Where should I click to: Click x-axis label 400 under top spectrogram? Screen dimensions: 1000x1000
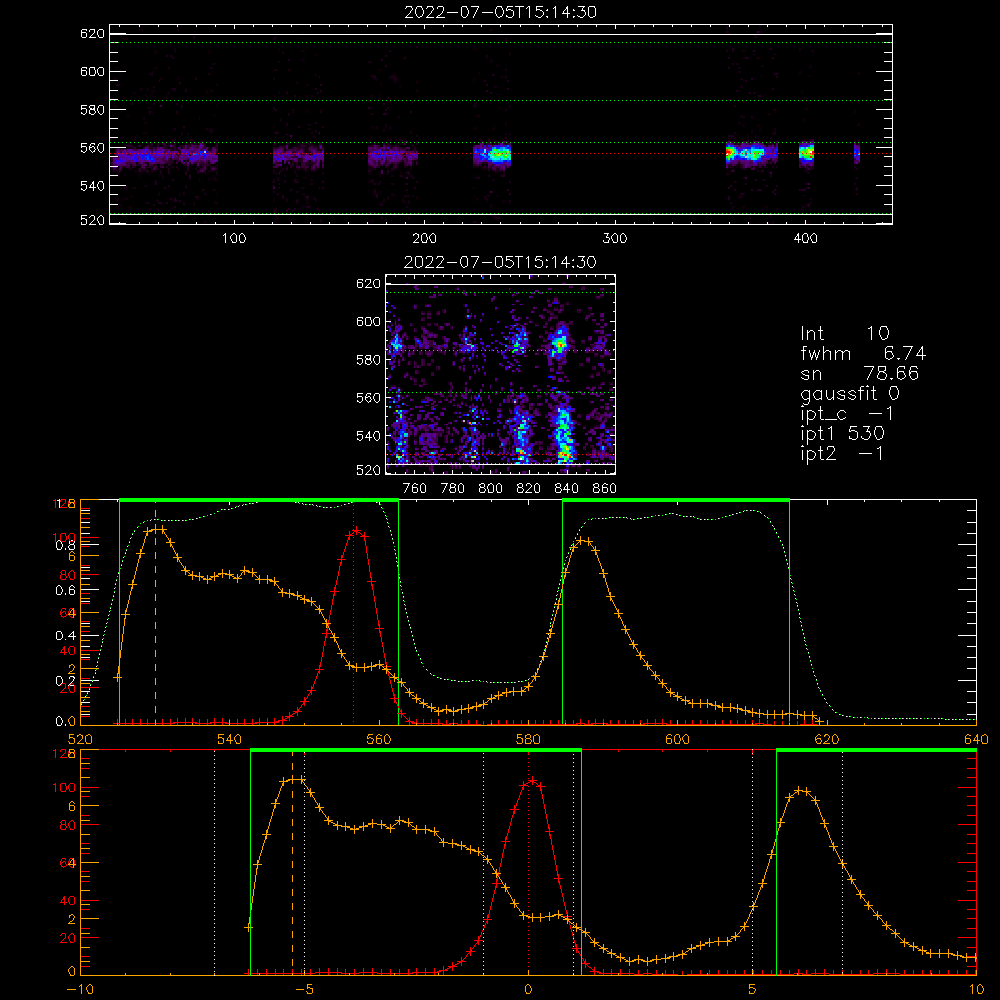[x=805, y=239]
